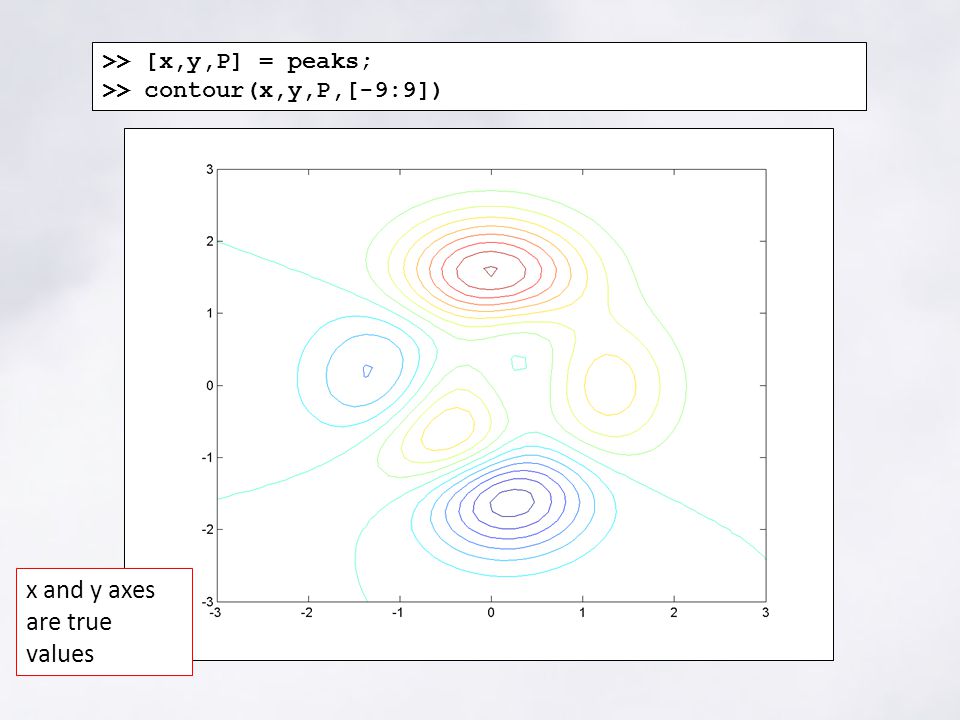Viewport: 960px width, 720px height.
Task: Click the y-axis tick label 1
Action: coord(209,313)
